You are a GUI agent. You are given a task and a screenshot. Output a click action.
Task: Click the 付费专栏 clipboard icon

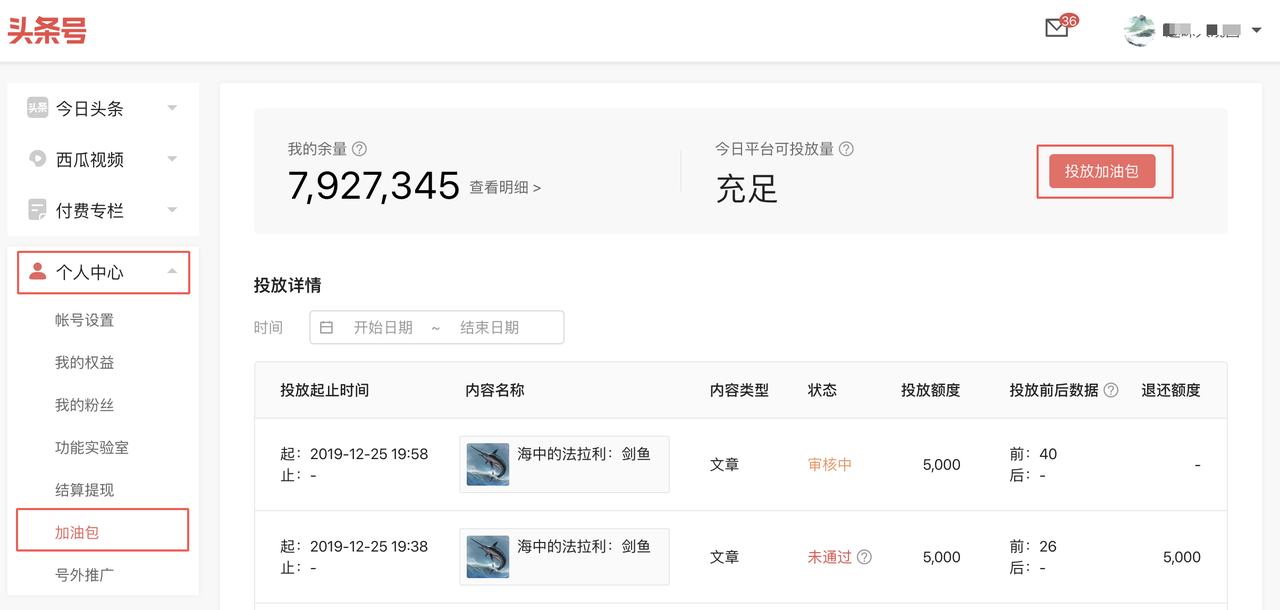tap(37, 209)
